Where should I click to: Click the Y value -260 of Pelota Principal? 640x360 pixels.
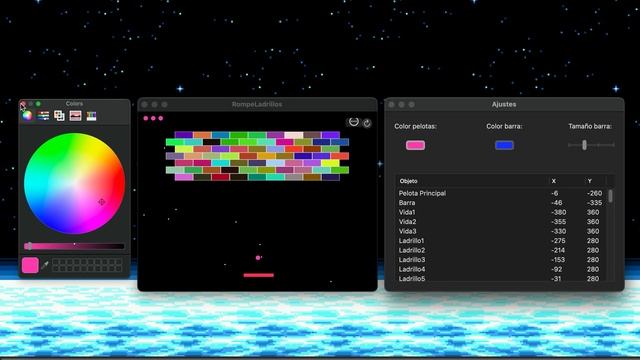(594, 193)
